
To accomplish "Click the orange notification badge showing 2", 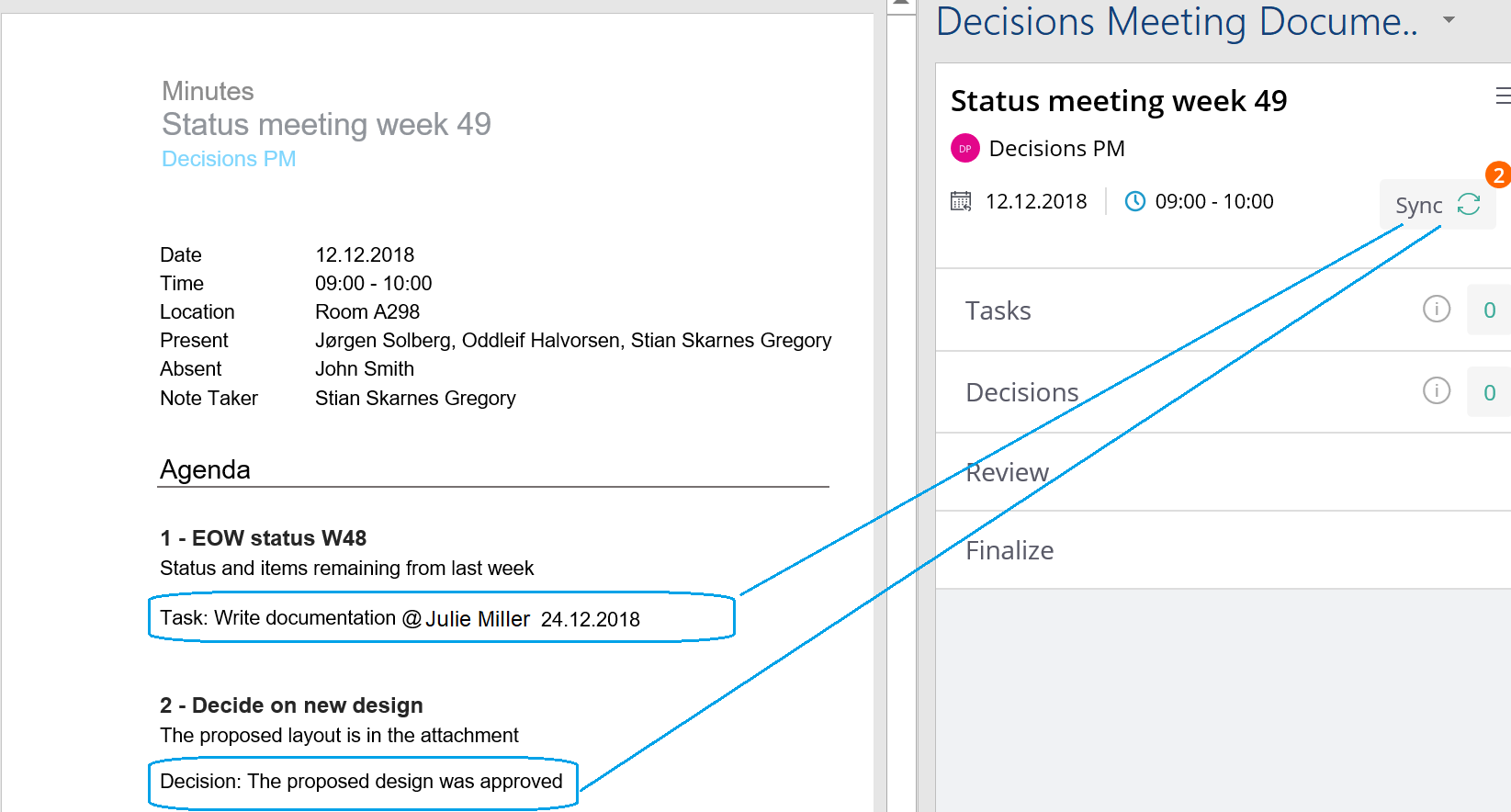I will pyautogui.click(x=1498, y=175).
